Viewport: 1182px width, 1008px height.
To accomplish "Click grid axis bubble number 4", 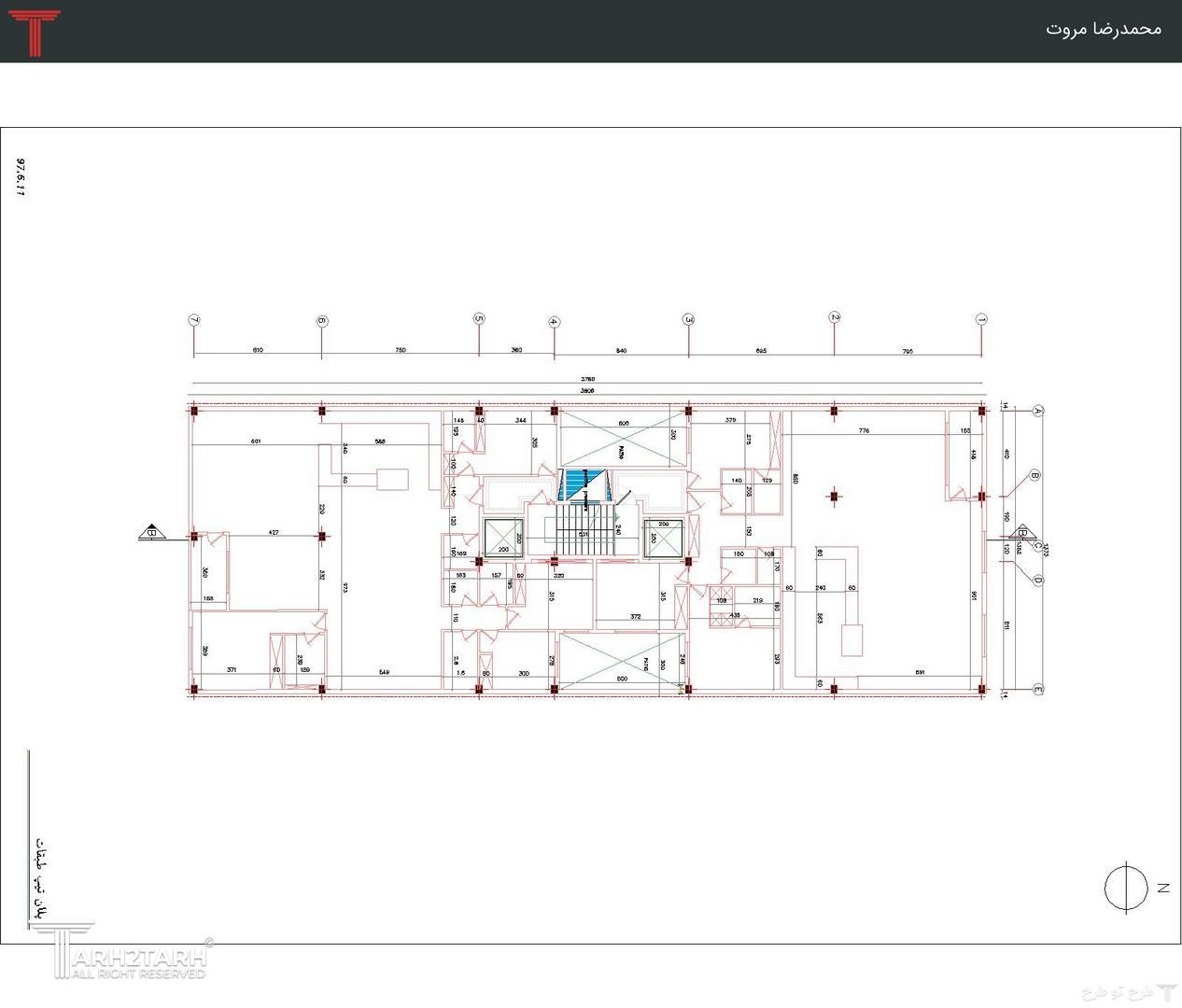I will (554, 322).
